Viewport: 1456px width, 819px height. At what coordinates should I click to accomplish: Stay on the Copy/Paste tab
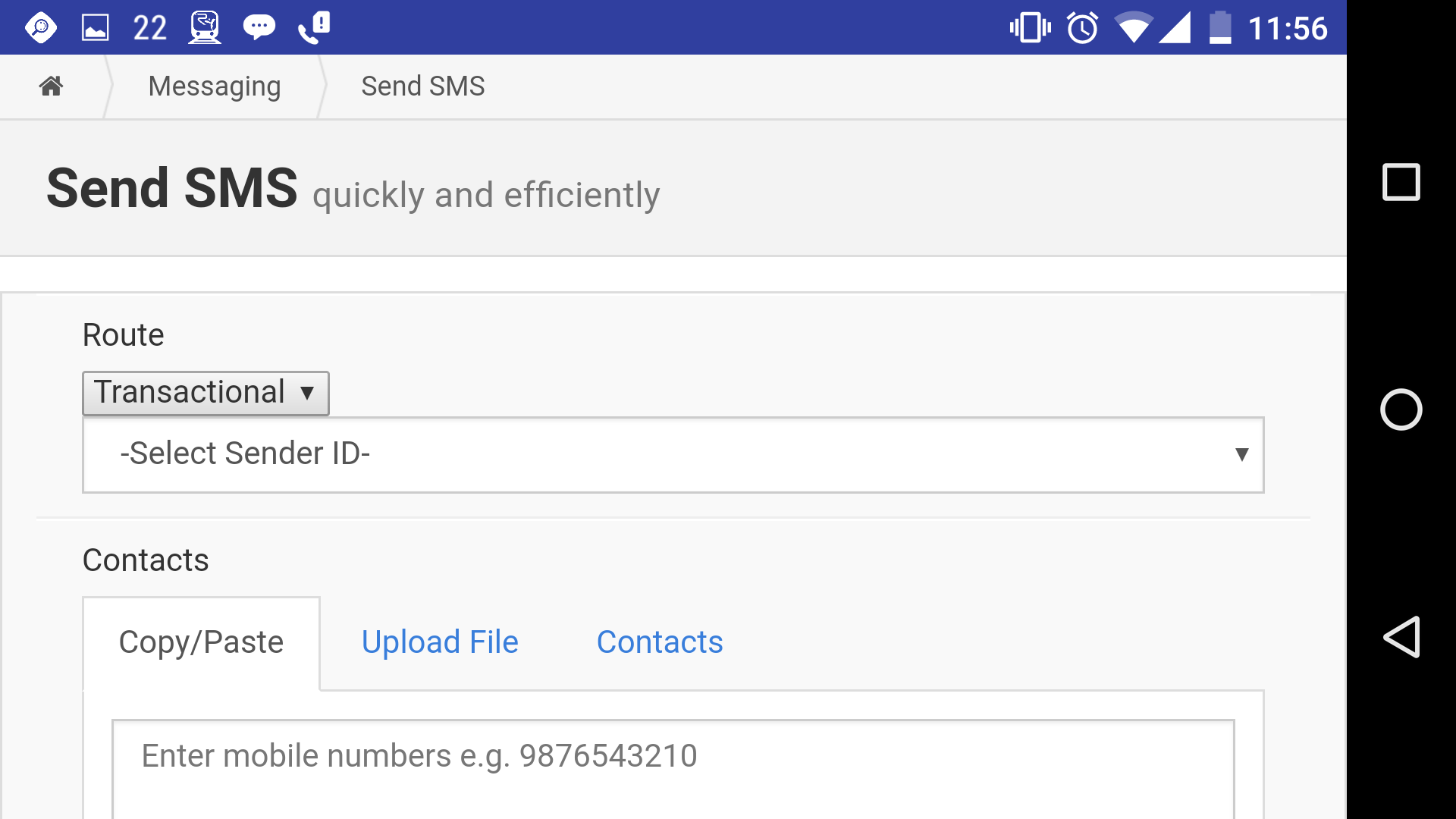200,642
